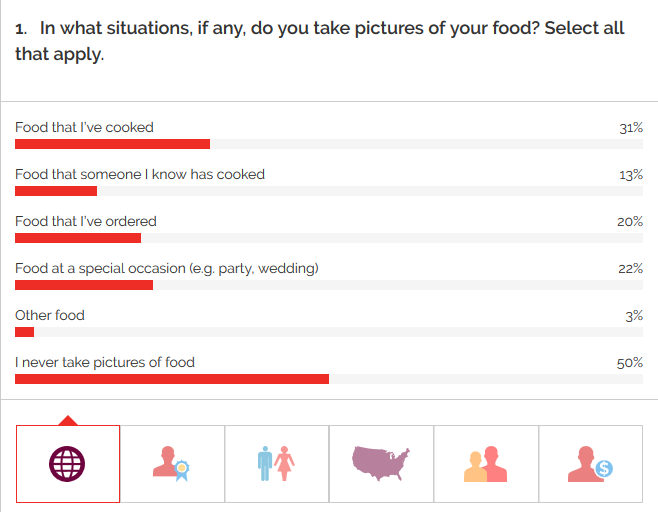Viewport: 658px width, 512px height.
Task: Click the two-people group icon tab
Action: click(x=486, y=463)
